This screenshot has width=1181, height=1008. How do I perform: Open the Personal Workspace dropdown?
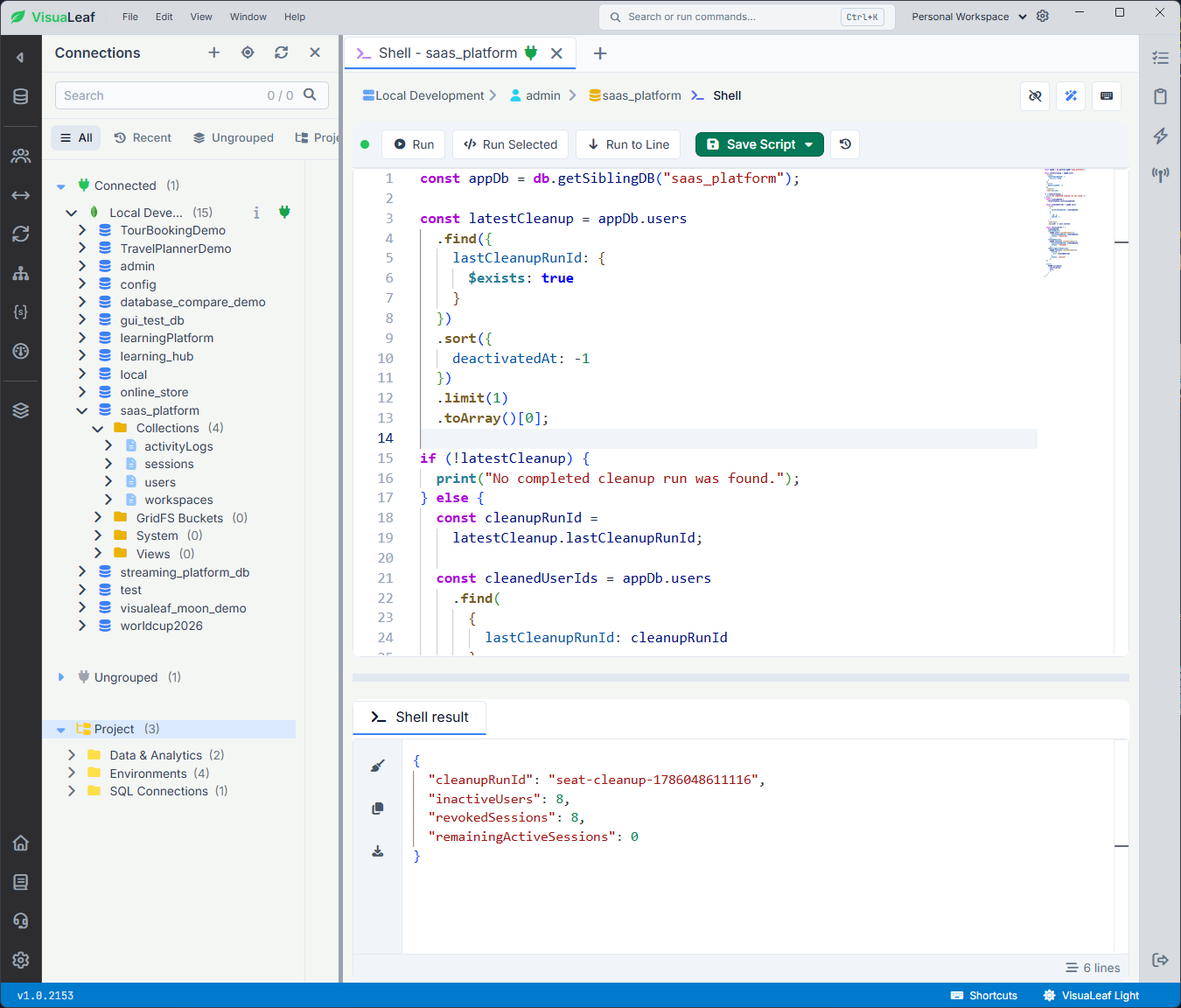969,17
